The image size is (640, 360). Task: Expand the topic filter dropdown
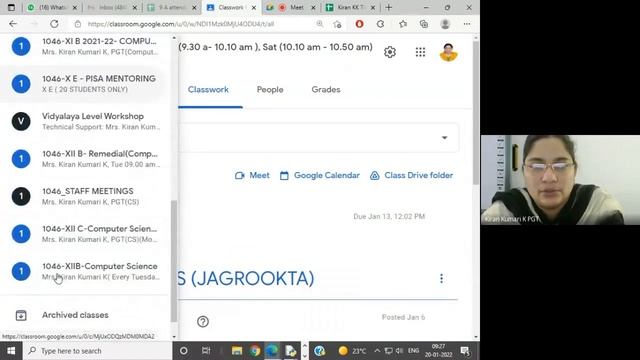pos(444,138)
